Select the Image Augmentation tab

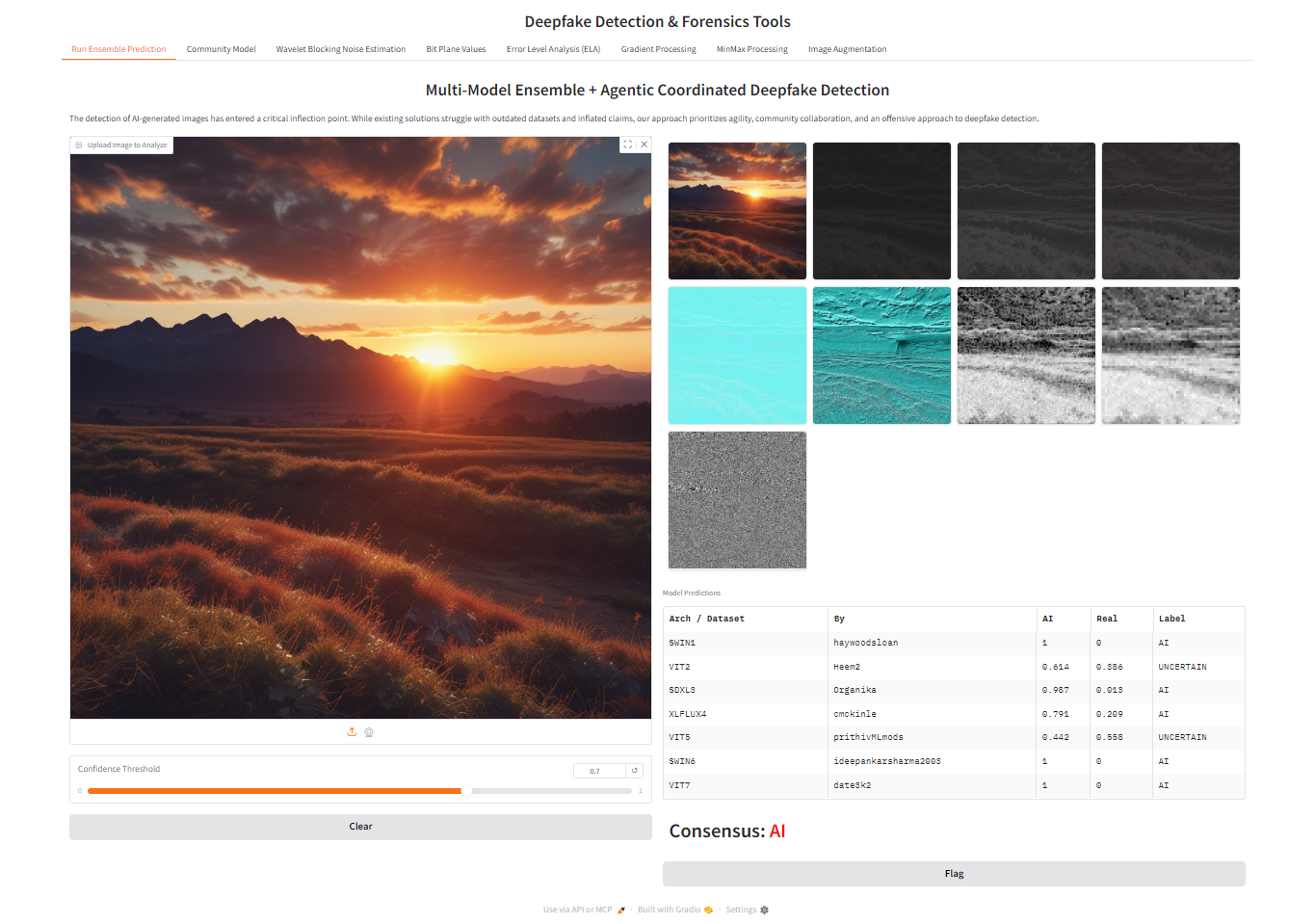[847, 49]
